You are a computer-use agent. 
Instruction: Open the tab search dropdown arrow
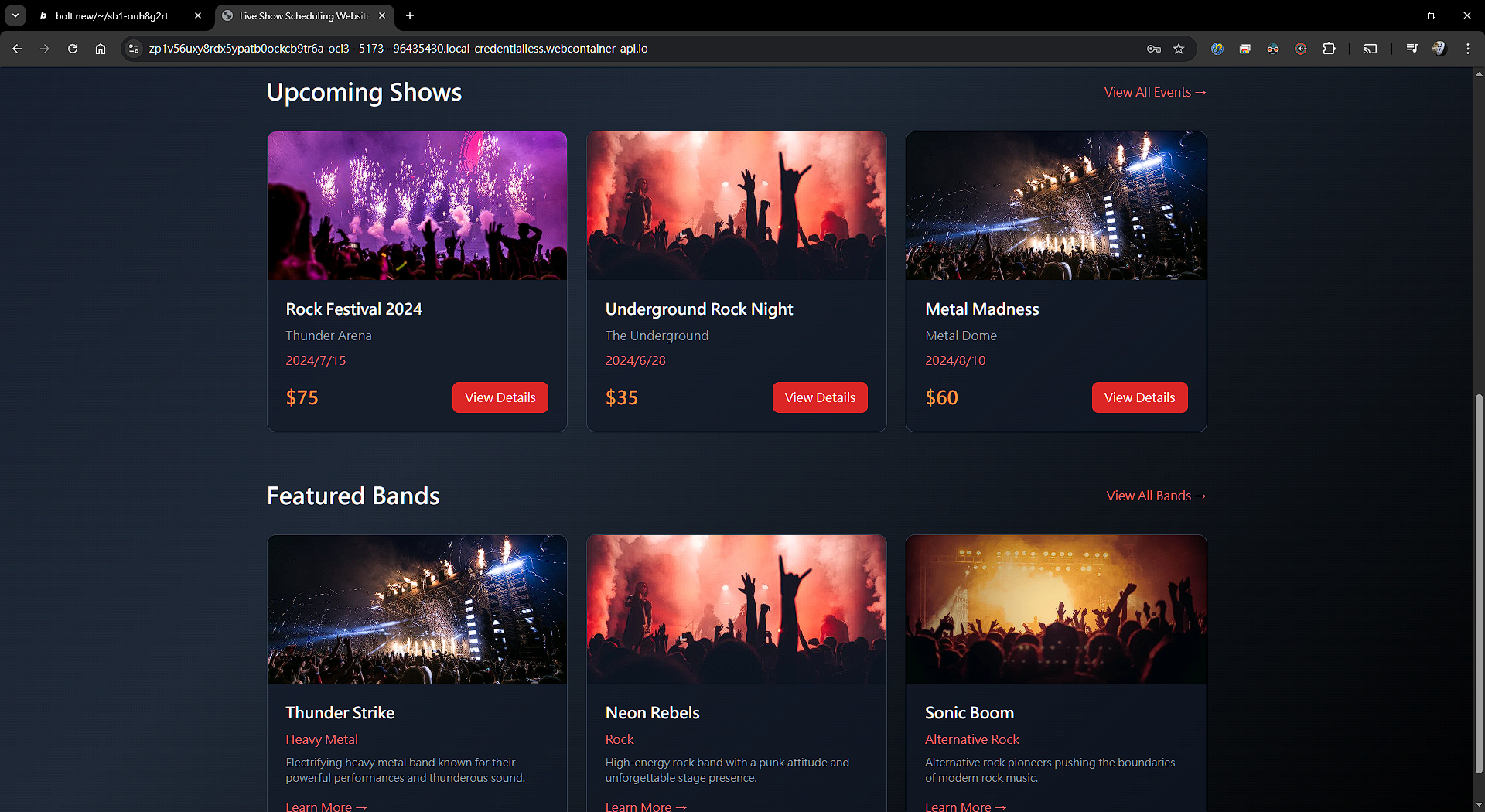pyautogui.click(x=15, y=15)
